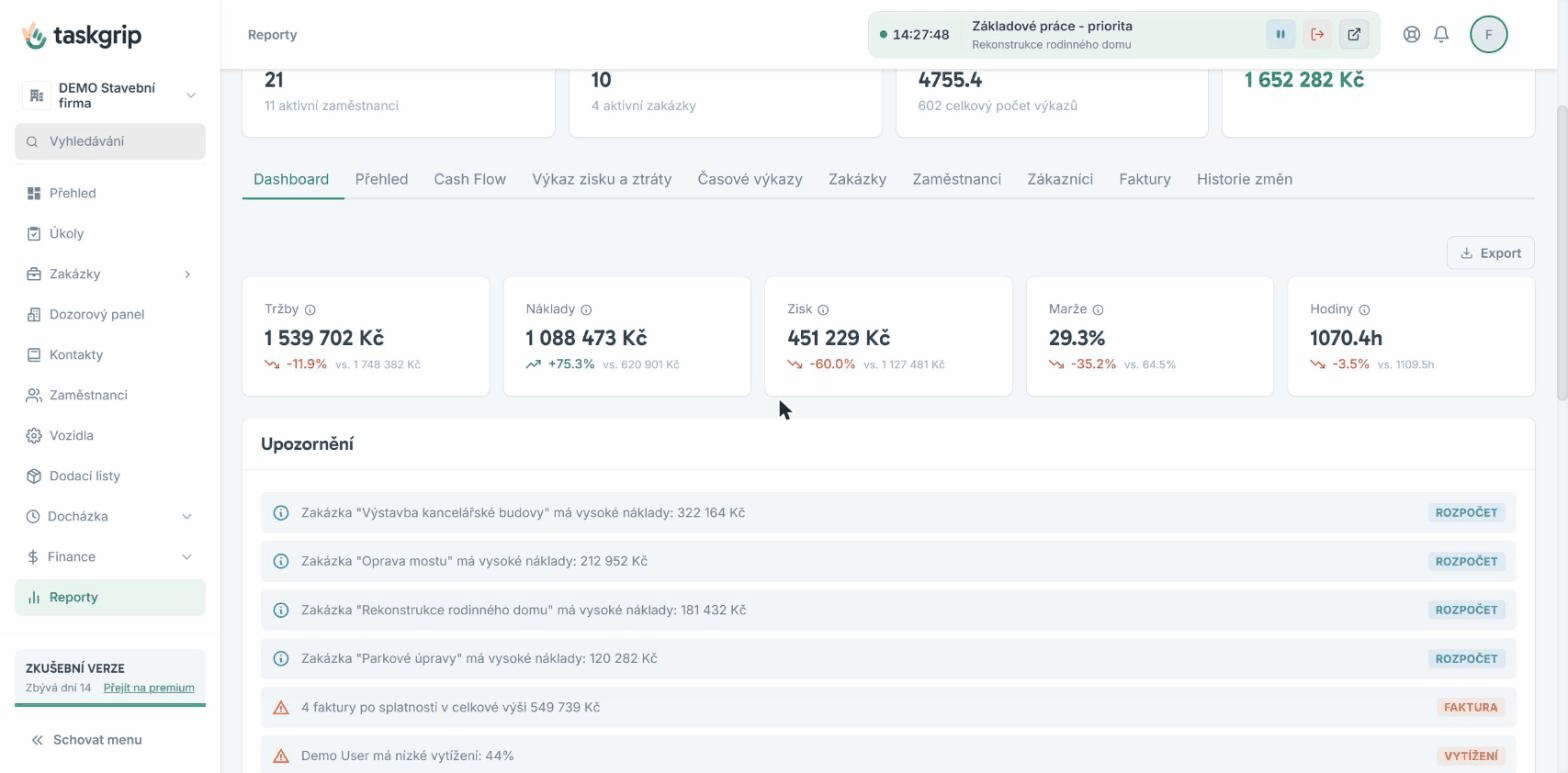Viewport: 1568px width, 773px height.
Task: Open the notifications bell
Action: (x=1441, y=34)
